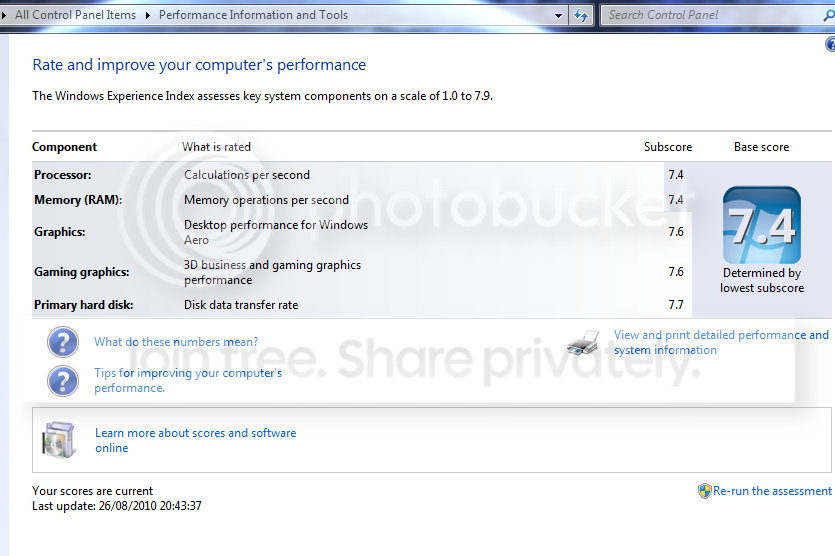Click the software box icon beside "Learn more about scores"
Viewport: 835px width, 556px height.
pos(58,440)
